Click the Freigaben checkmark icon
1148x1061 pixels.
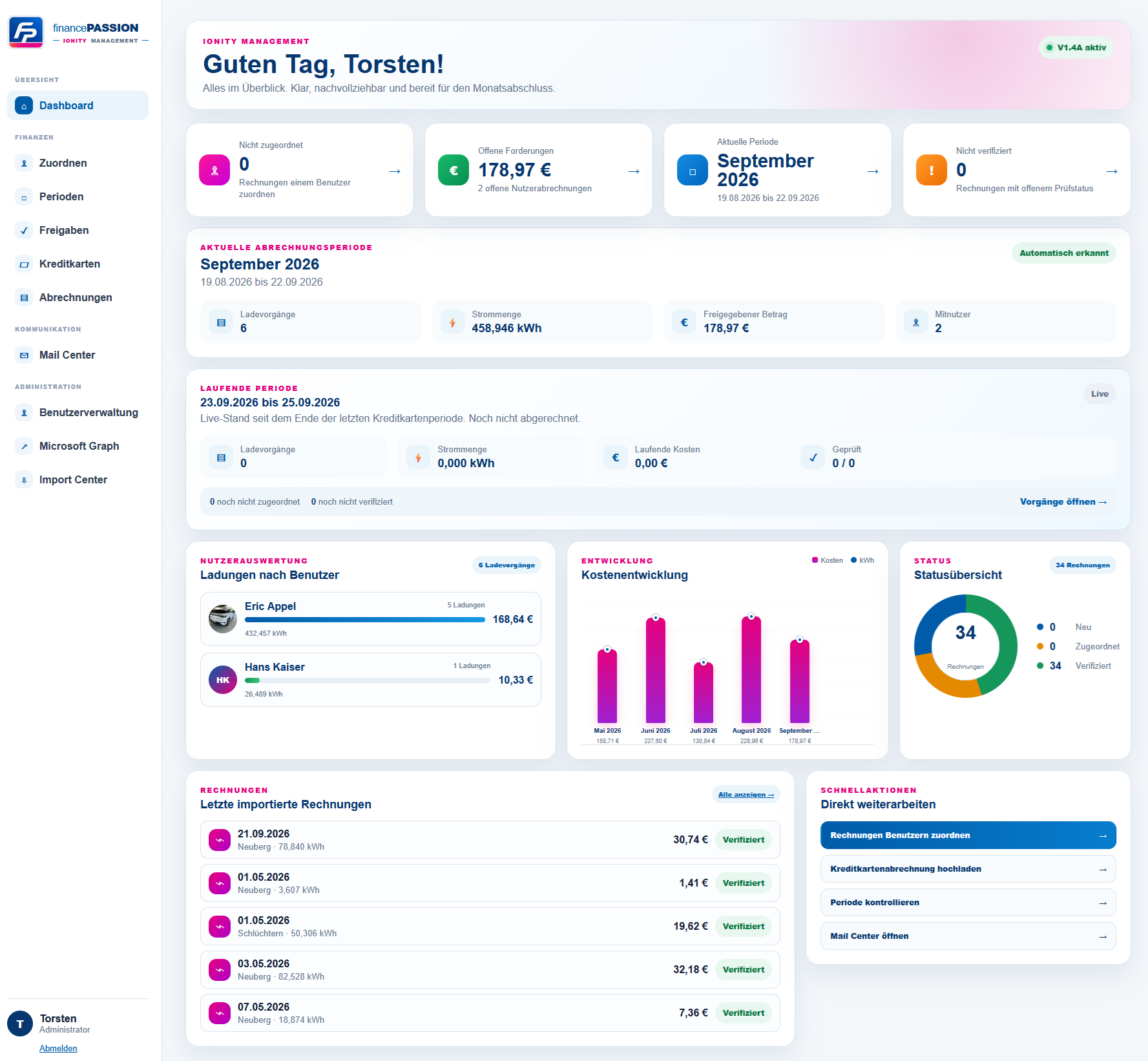(x=24, y=230)
